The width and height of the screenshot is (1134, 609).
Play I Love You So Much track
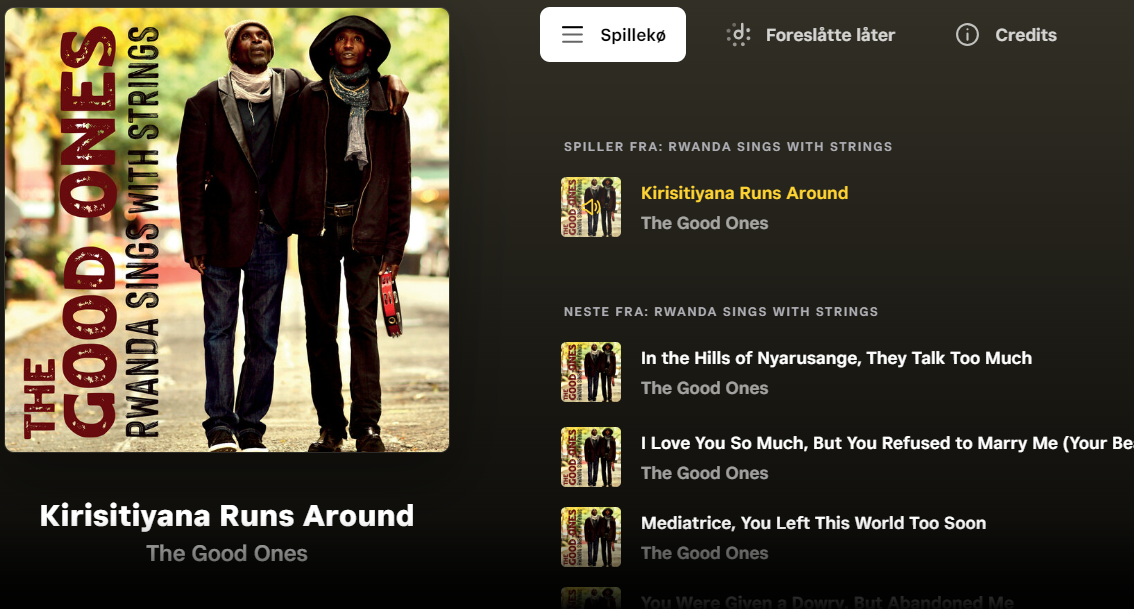(x=887, y=443)
